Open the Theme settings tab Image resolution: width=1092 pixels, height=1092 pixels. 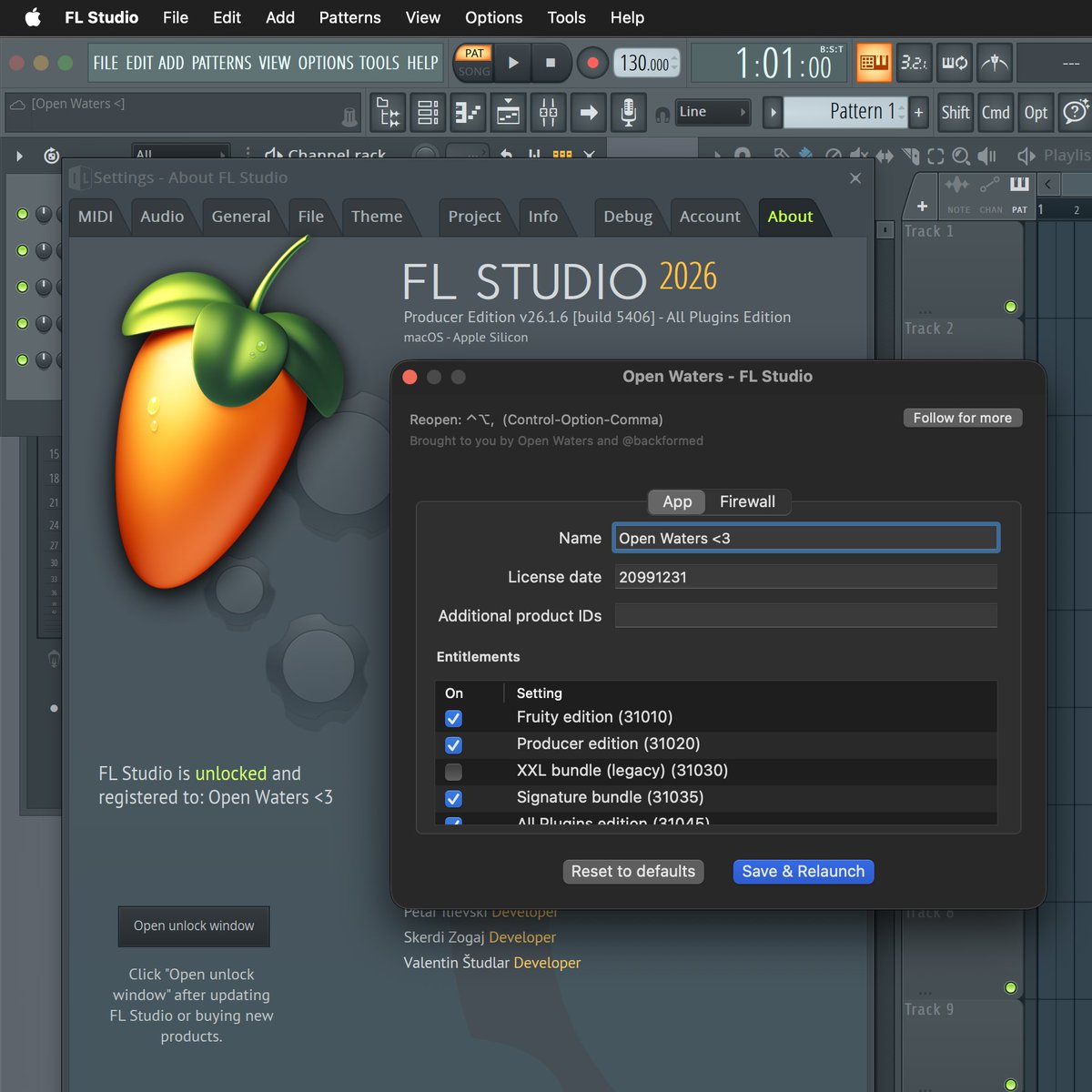(x=377, y=217)
